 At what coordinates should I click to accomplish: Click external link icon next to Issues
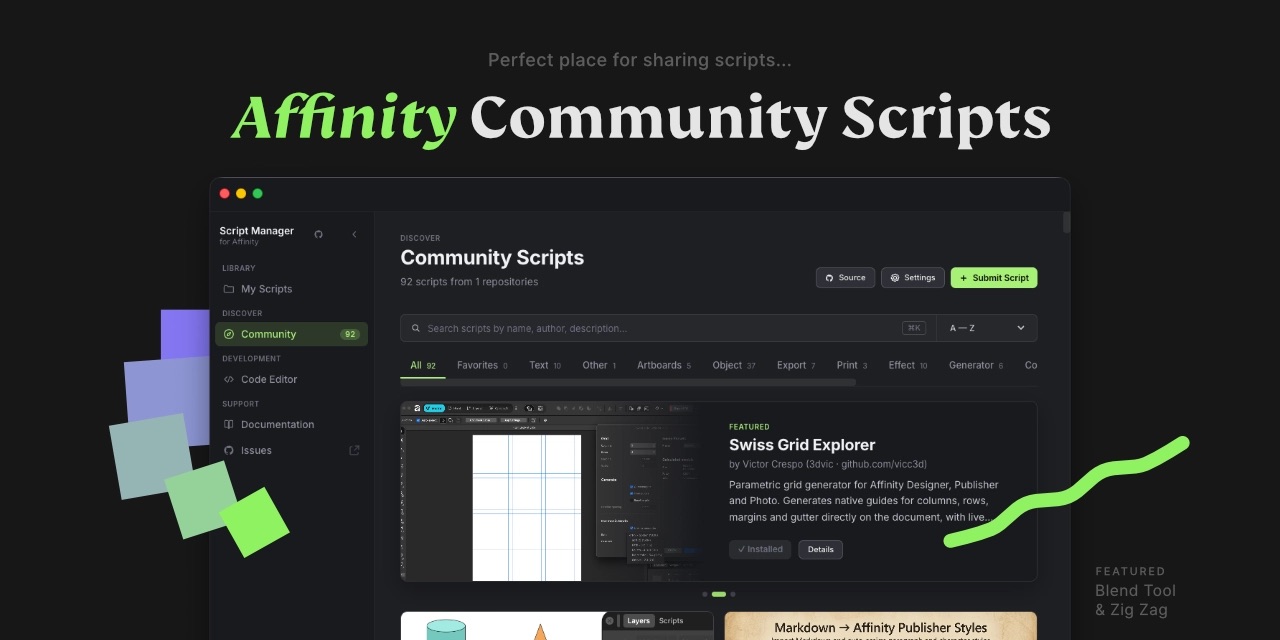(x=354, y=450)
